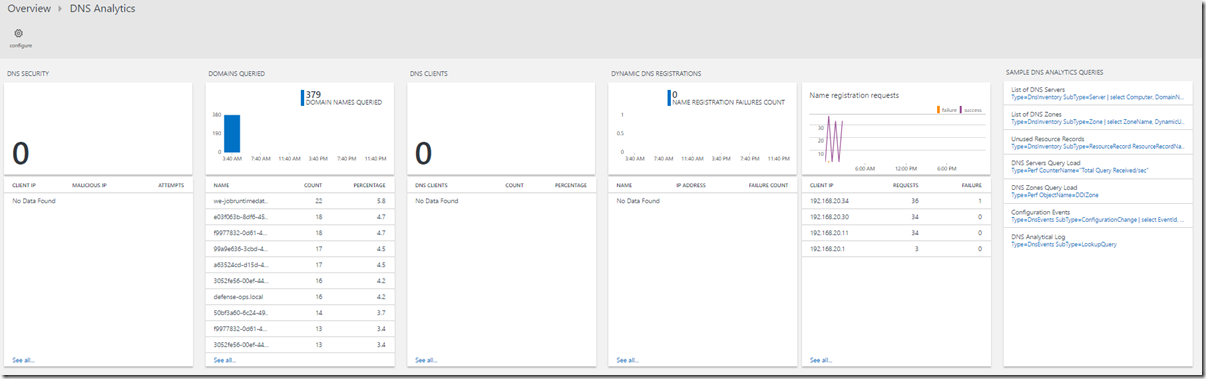Click the purple success legend swatch
Screen dimensions: 1206x379
point(962,109)
